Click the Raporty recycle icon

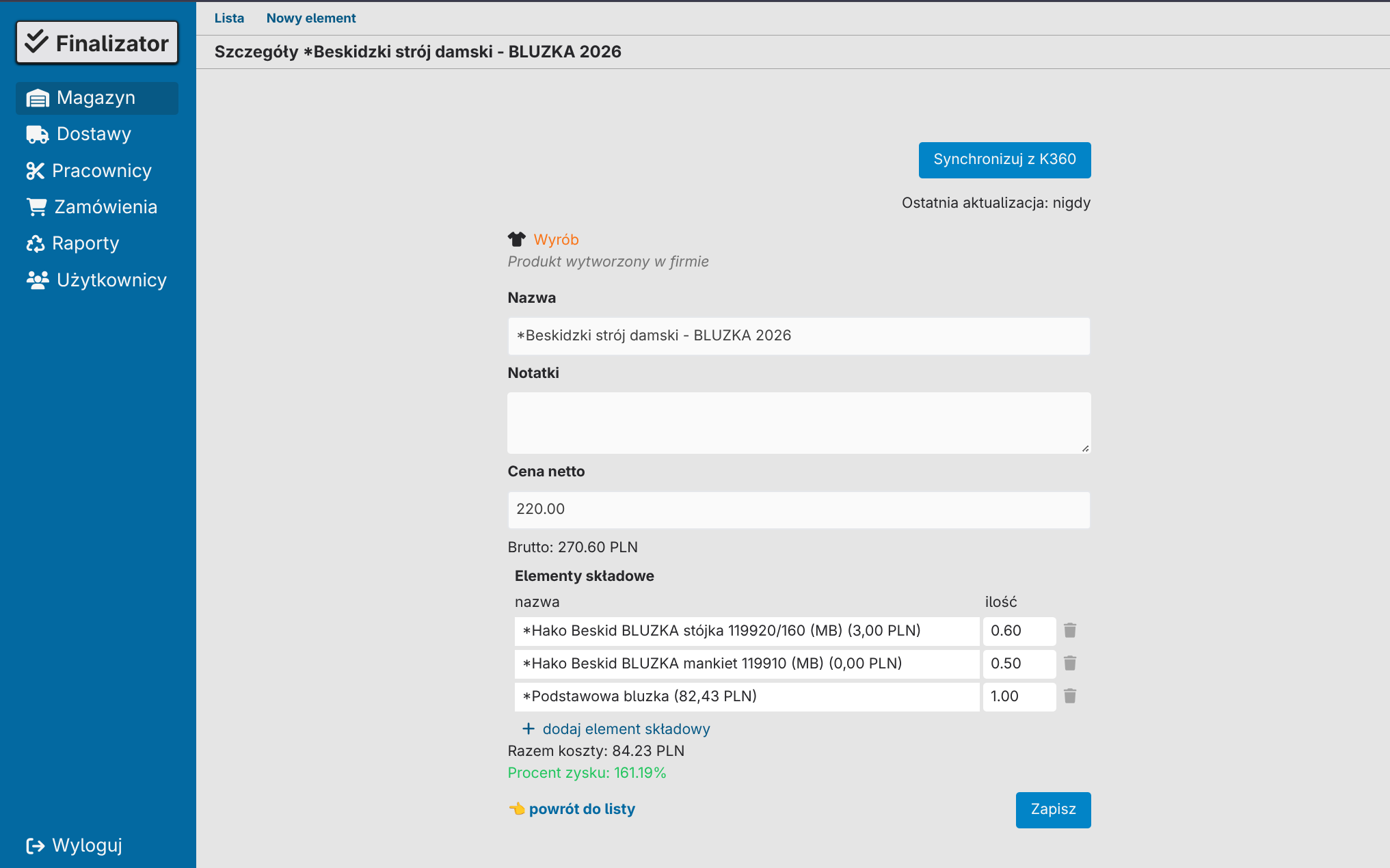pyautogui.click(x=35, y=244)
